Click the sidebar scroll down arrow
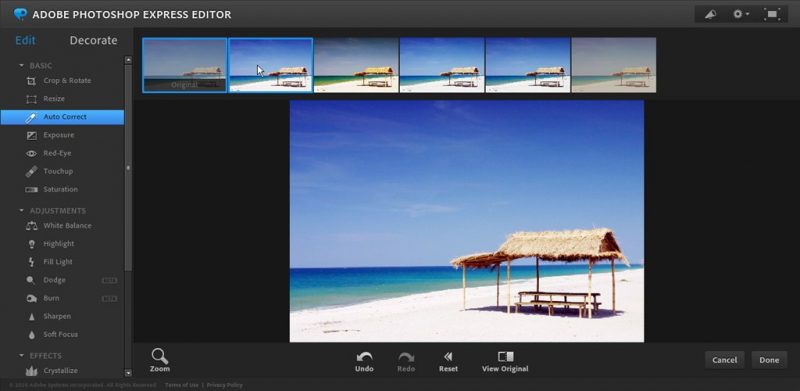Image resolution: width=800 pixels, height=391 pixels. 128,373
